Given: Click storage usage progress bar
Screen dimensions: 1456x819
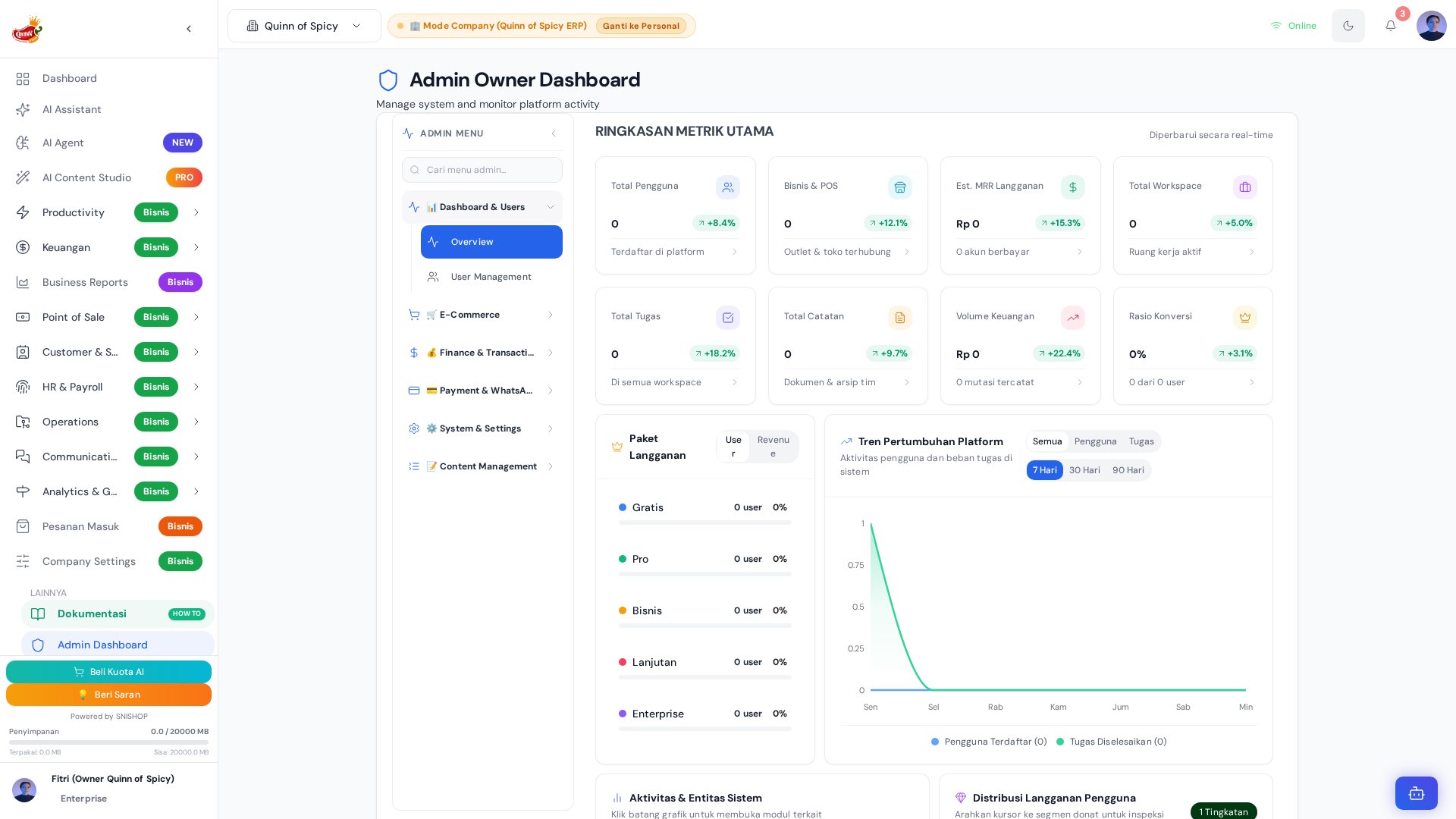Looking at the screenshot, I should [108, 742].
